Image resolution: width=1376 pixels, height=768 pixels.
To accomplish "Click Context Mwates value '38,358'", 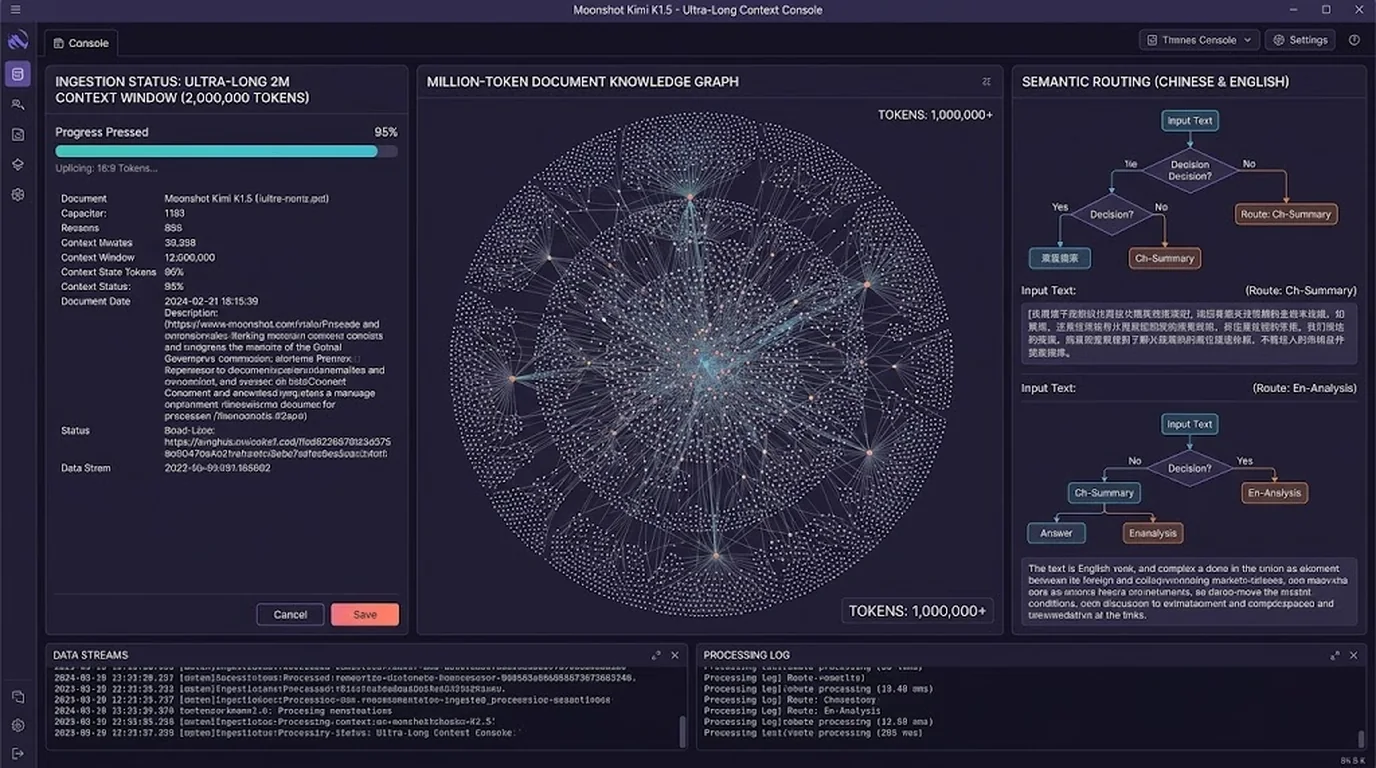I will tap(180, 243).
